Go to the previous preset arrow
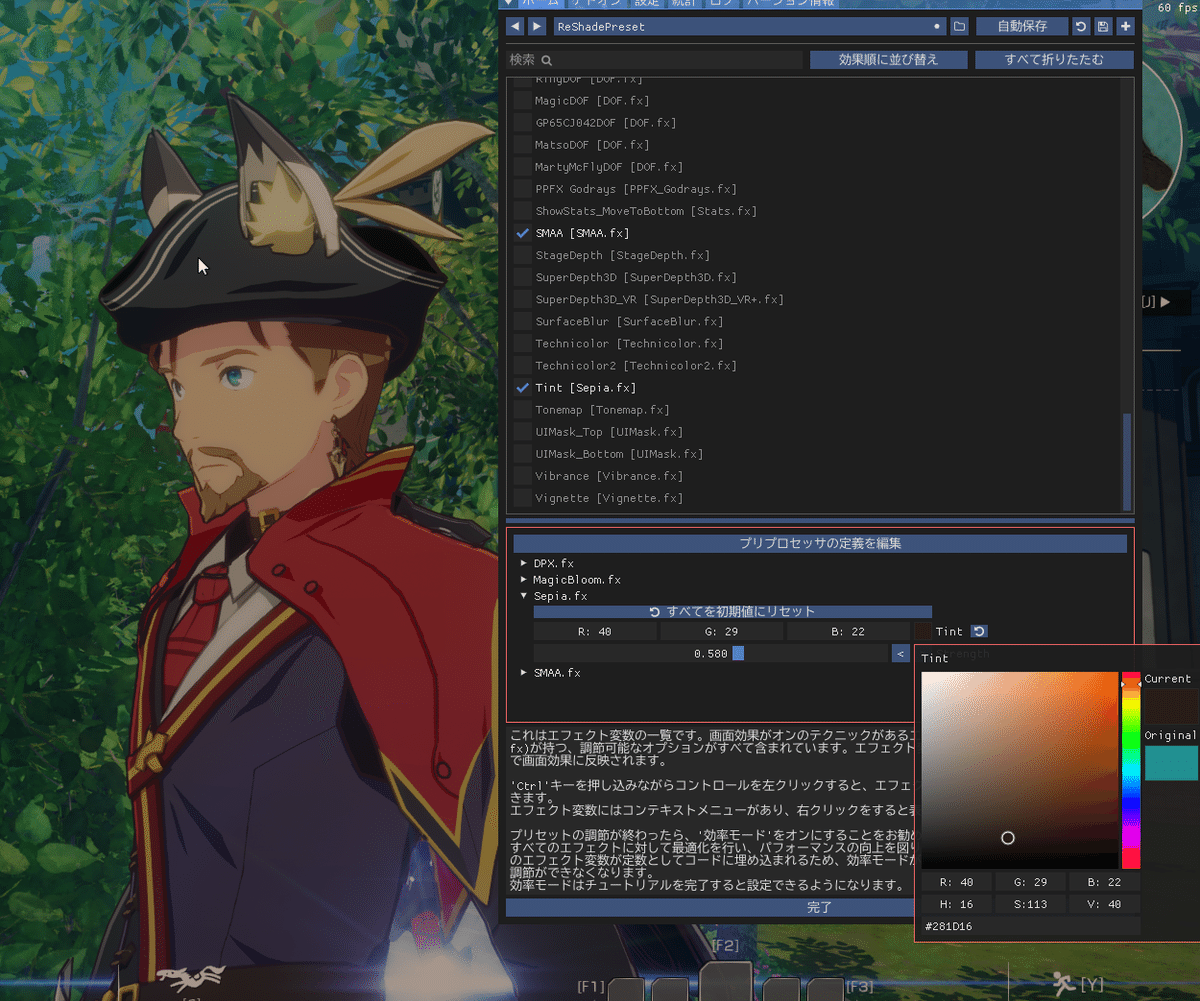This screenshot has height=1001, width=1200. 515,27
